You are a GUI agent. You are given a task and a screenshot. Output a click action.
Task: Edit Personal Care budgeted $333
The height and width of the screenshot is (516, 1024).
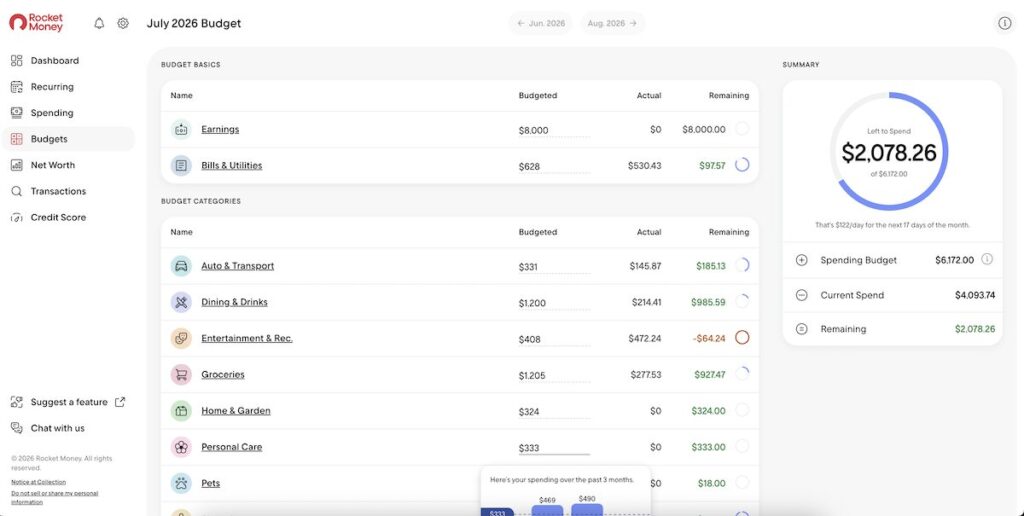[x=554, y=448]
